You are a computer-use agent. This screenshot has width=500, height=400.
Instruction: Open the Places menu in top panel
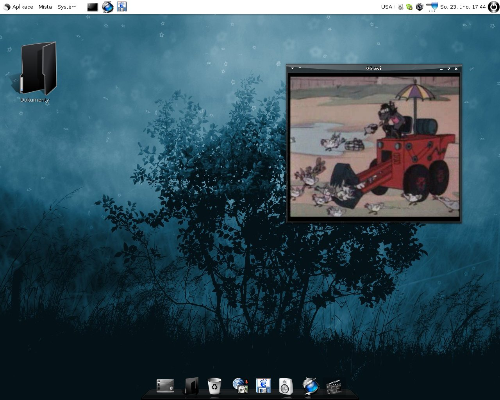pos(45,7)
